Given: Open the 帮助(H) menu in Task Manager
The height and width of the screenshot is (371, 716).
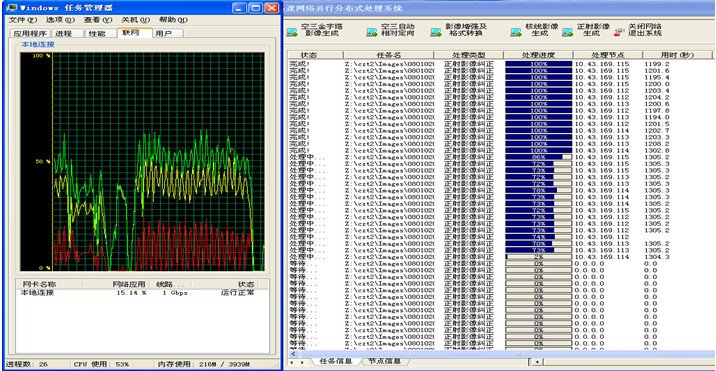Looking at the screenshot, I should [x=173, y=20].
